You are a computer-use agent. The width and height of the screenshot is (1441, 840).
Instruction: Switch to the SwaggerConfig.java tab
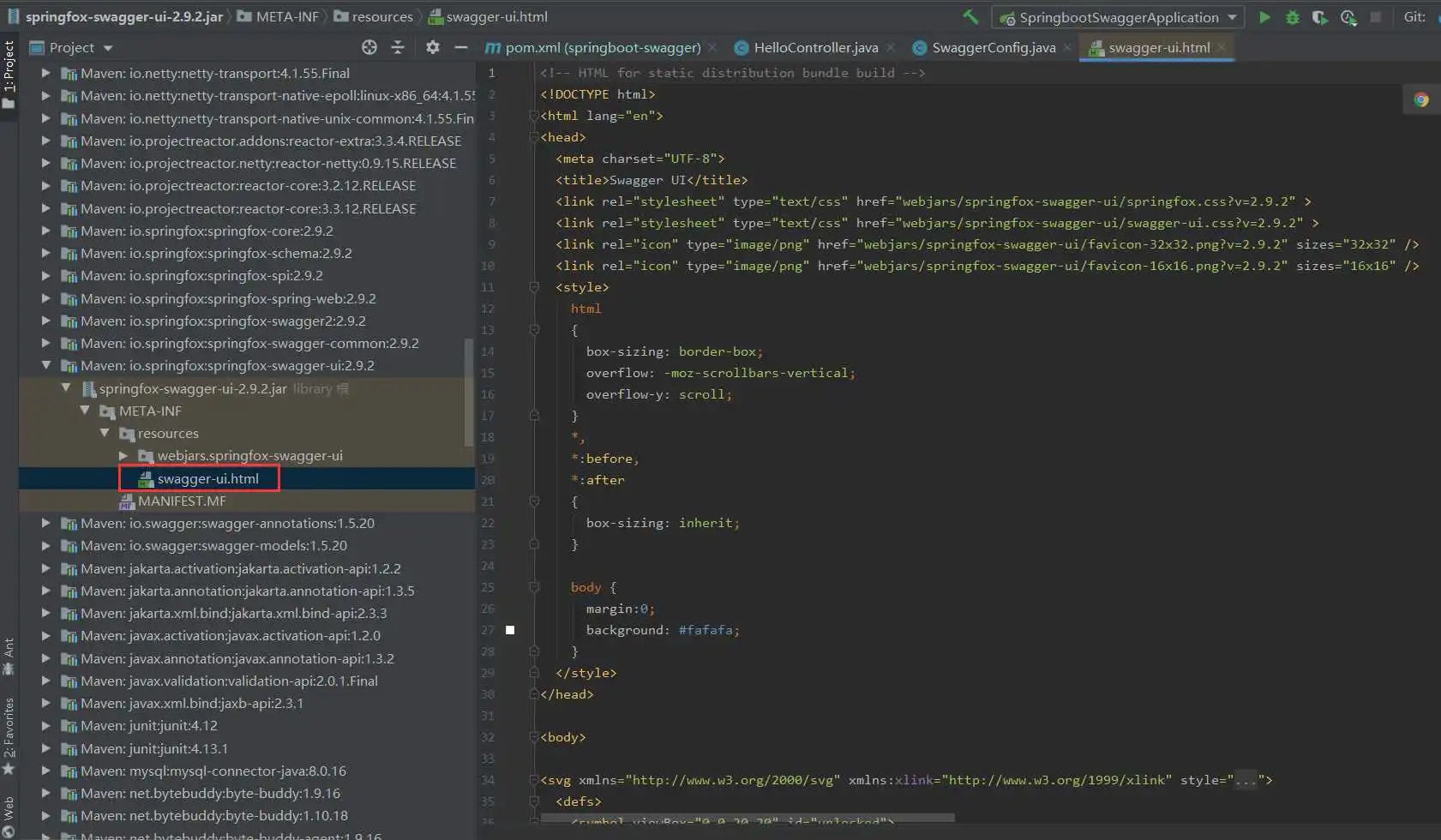(x=993, y=48)
